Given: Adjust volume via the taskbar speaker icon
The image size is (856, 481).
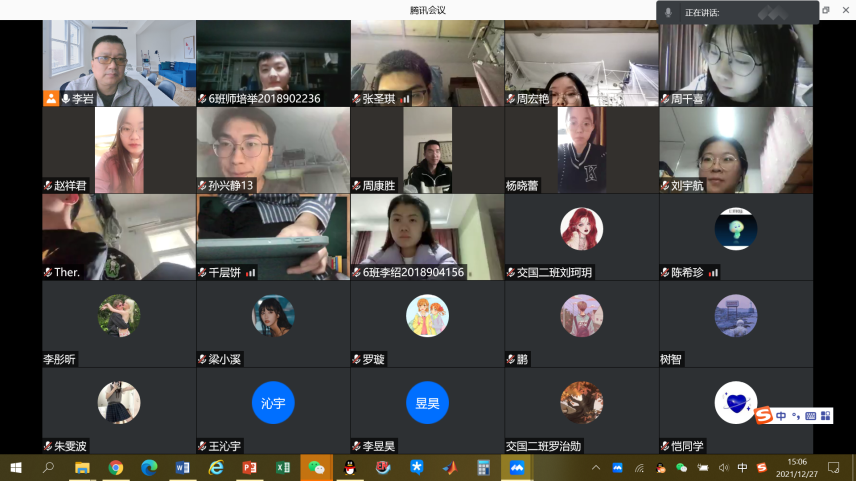Looking at the screenshot, I should (722, 468).
